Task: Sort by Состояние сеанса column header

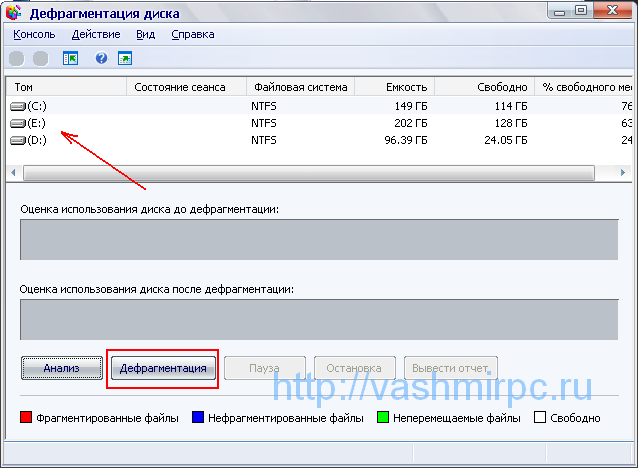Action: pos(186,87)
